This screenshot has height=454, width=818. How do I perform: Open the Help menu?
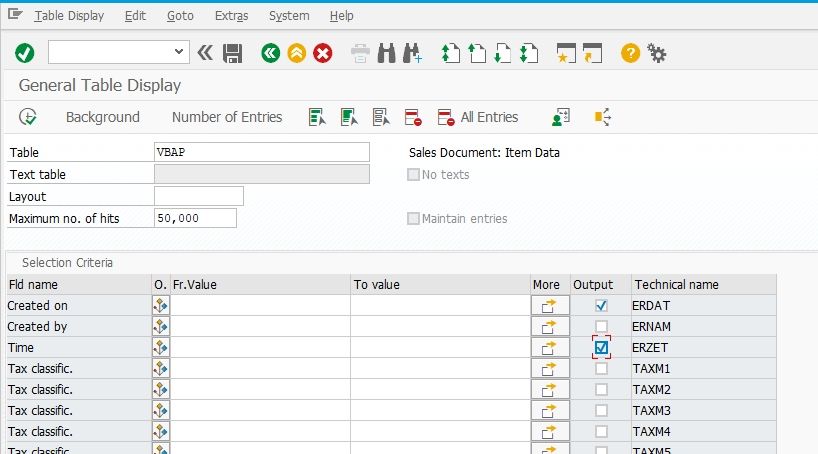[342, 16]
